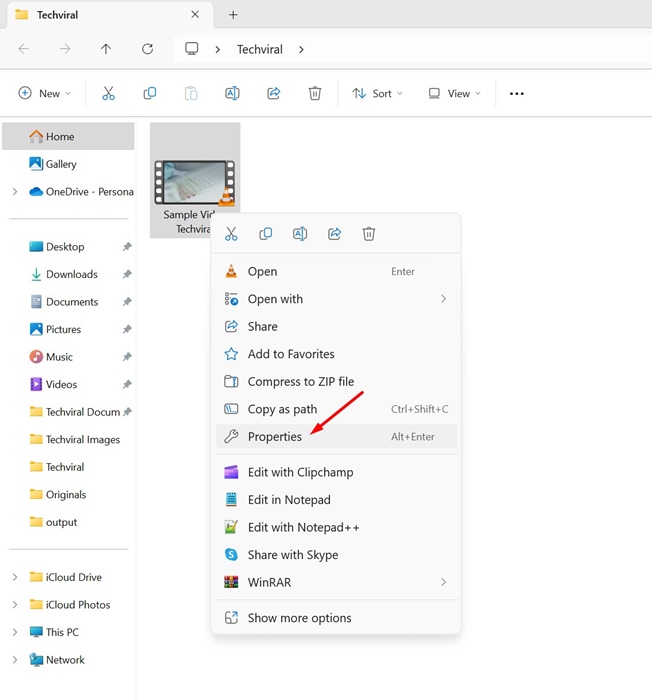
Task: Click the Delete trash icon in the context menu
Action: pyautogui.click(x=369, y=234)
